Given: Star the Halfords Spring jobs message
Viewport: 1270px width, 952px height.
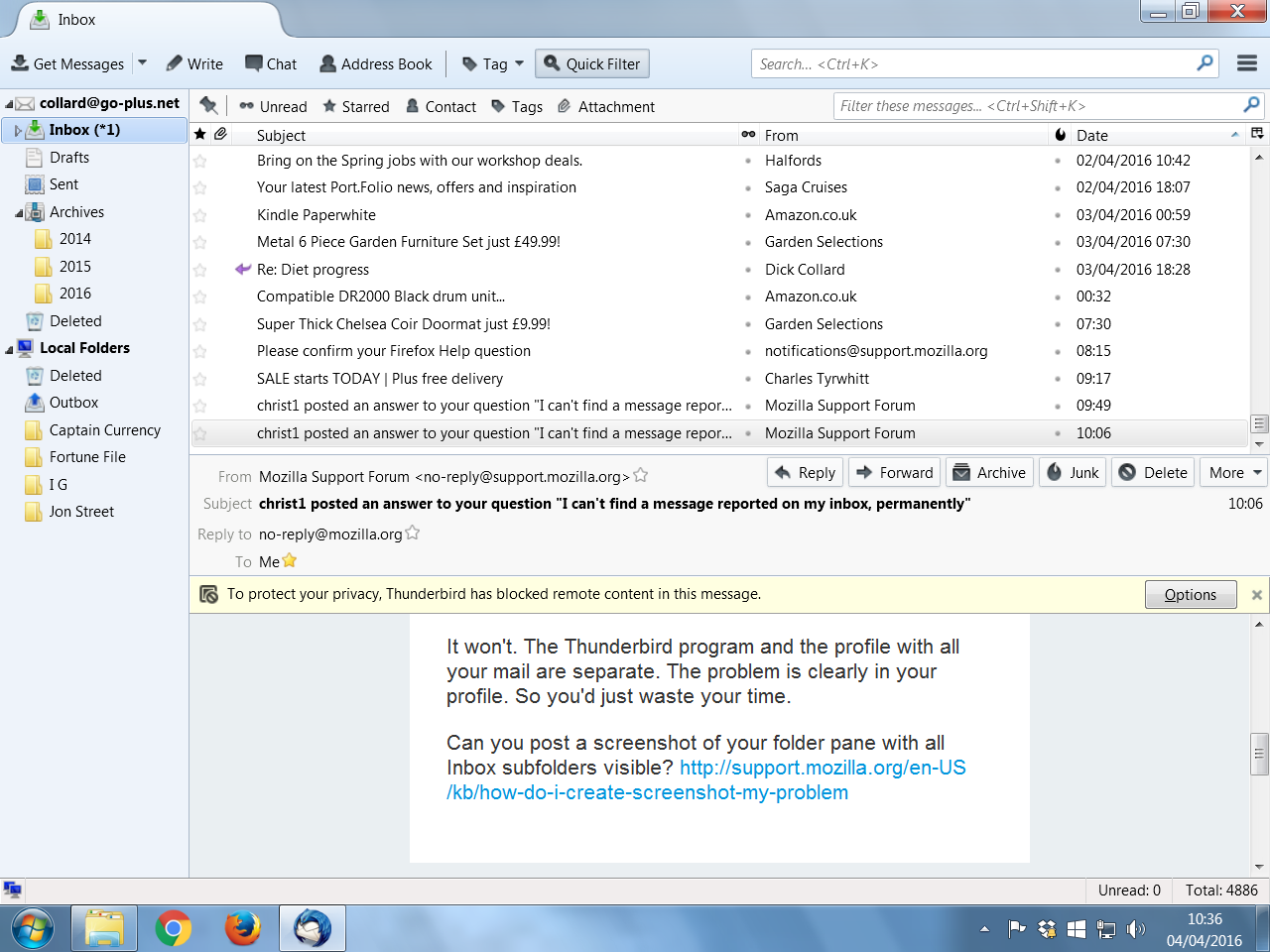Looking at the screenshot, I should click(x=200, y=161).
